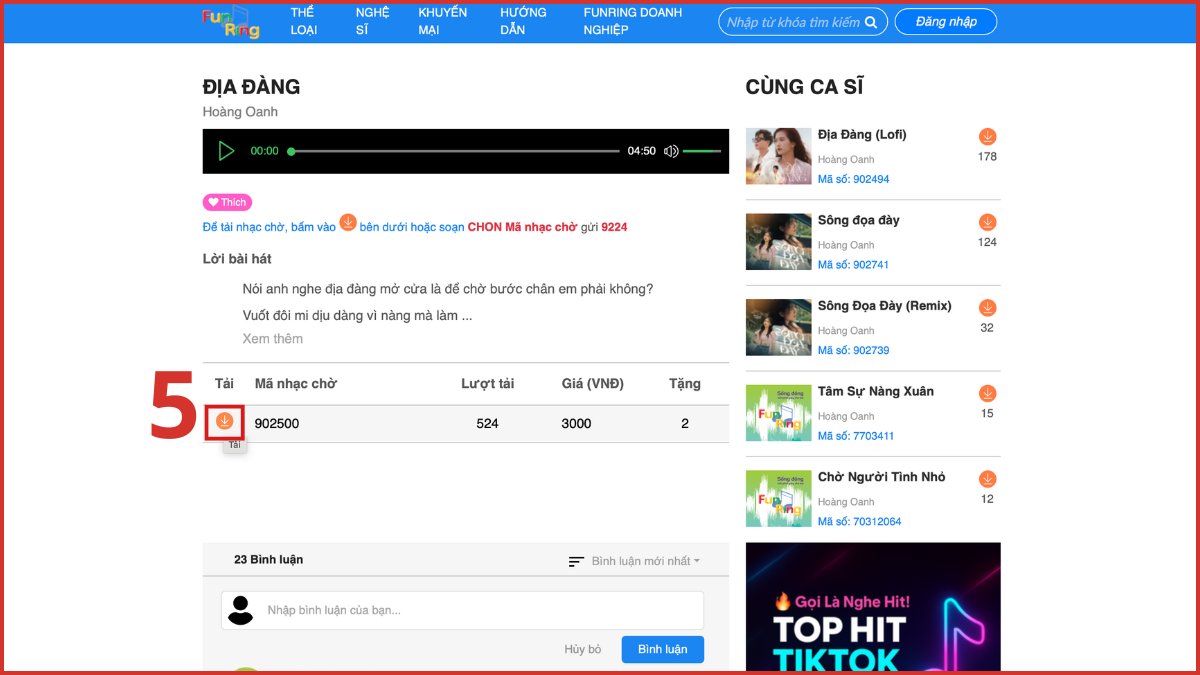The height and width of the screenshot is (675, 1200).
Task: Click the search magnifier icon
Action: pos(871,21)
